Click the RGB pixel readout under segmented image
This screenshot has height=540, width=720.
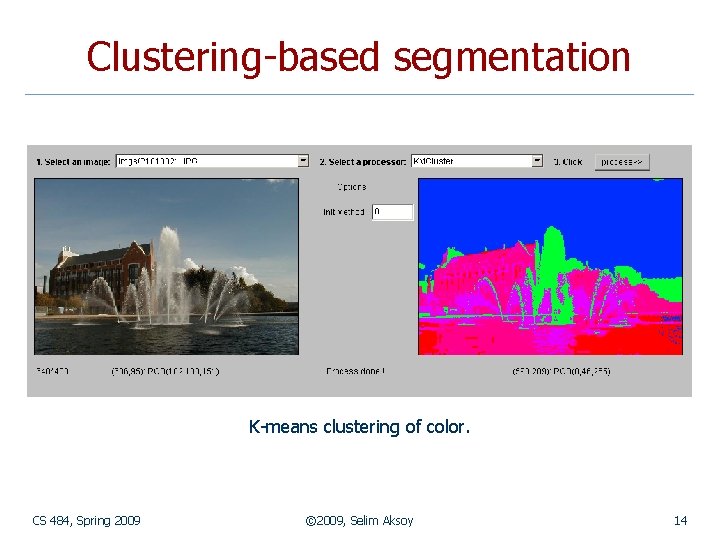(x=561, y=371)
